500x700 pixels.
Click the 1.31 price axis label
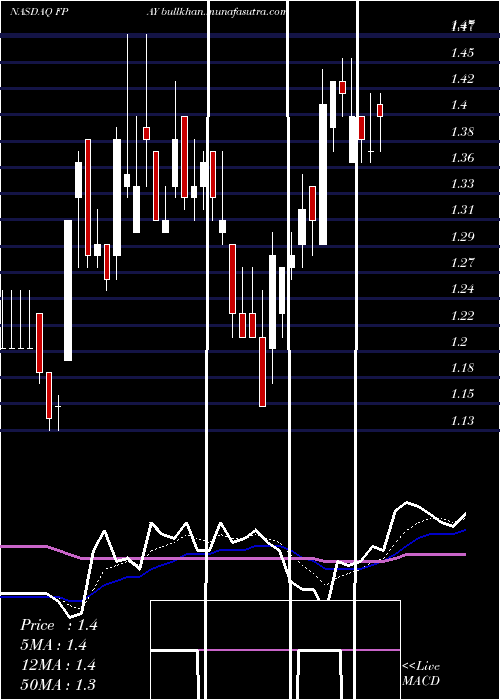pos(462,210)
